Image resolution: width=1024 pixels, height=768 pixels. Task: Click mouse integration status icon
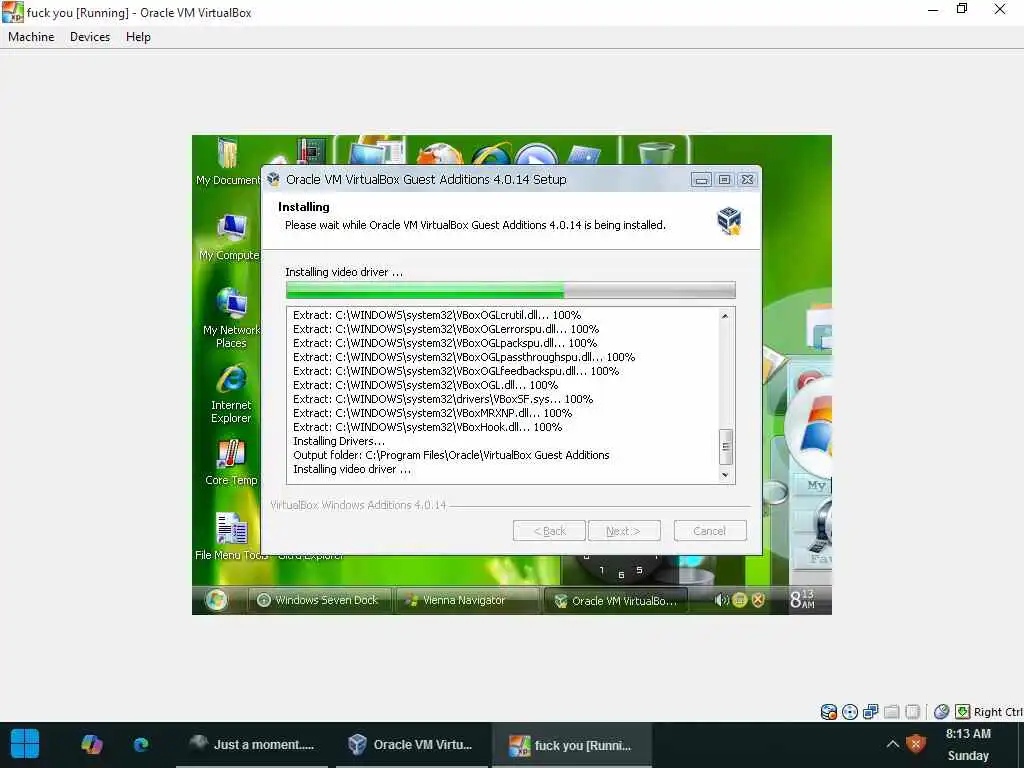[x=941, y=712]
